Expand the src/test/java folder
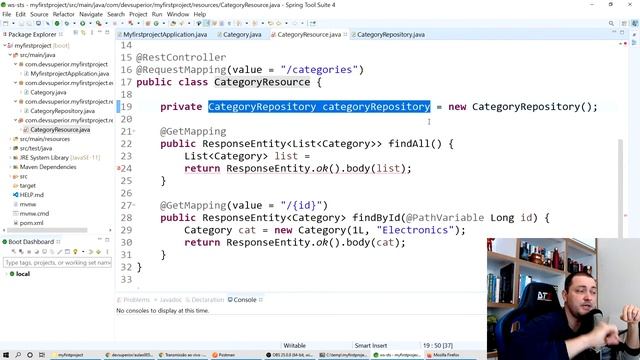The image size is (640, 360). coord(10,149)
